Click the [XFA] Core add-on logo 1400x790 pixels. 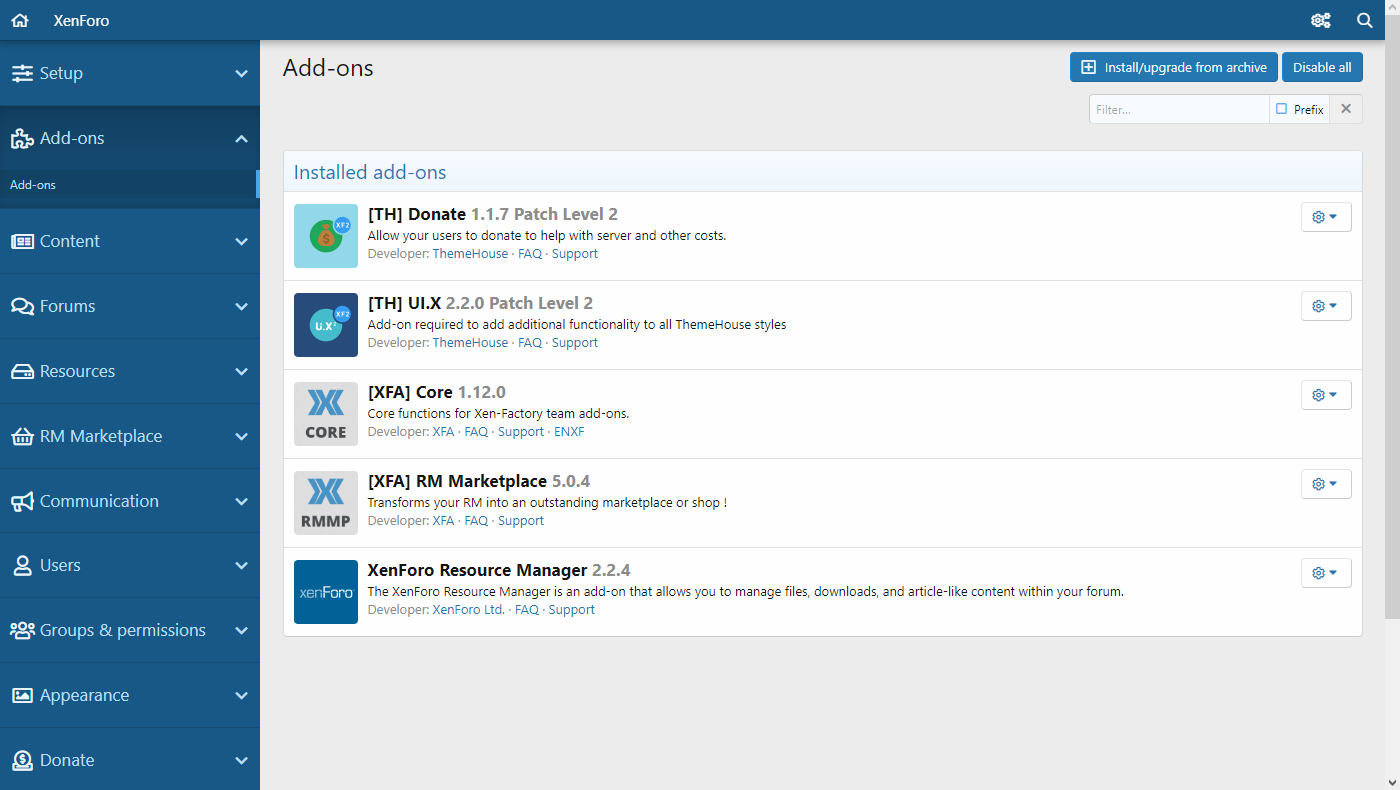[326, 414]
